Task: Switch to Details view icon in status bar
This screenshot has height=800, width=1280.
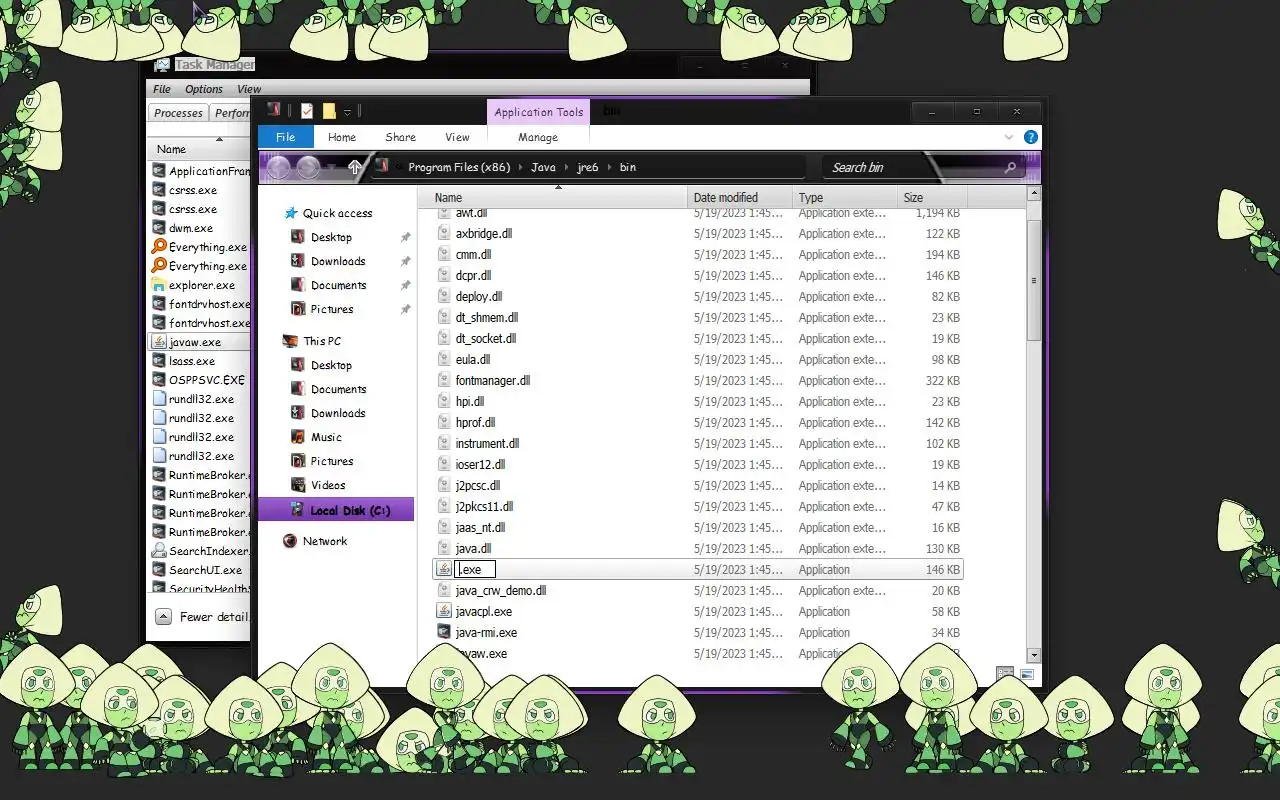Action: [x=1005, y=674]
